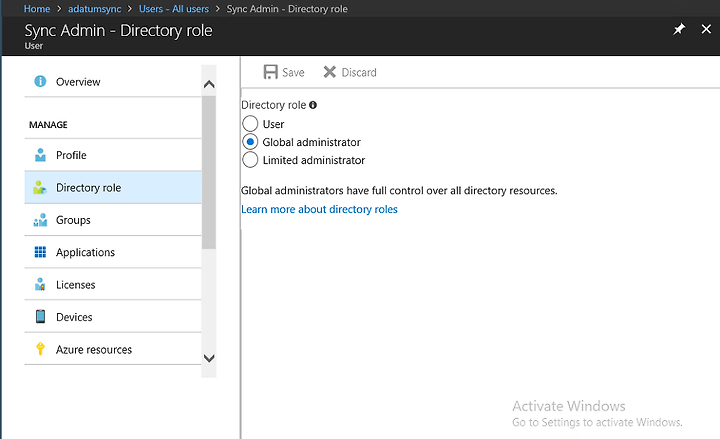Save the directory role changes
The image size is (720, 439).
click(284, 72)
